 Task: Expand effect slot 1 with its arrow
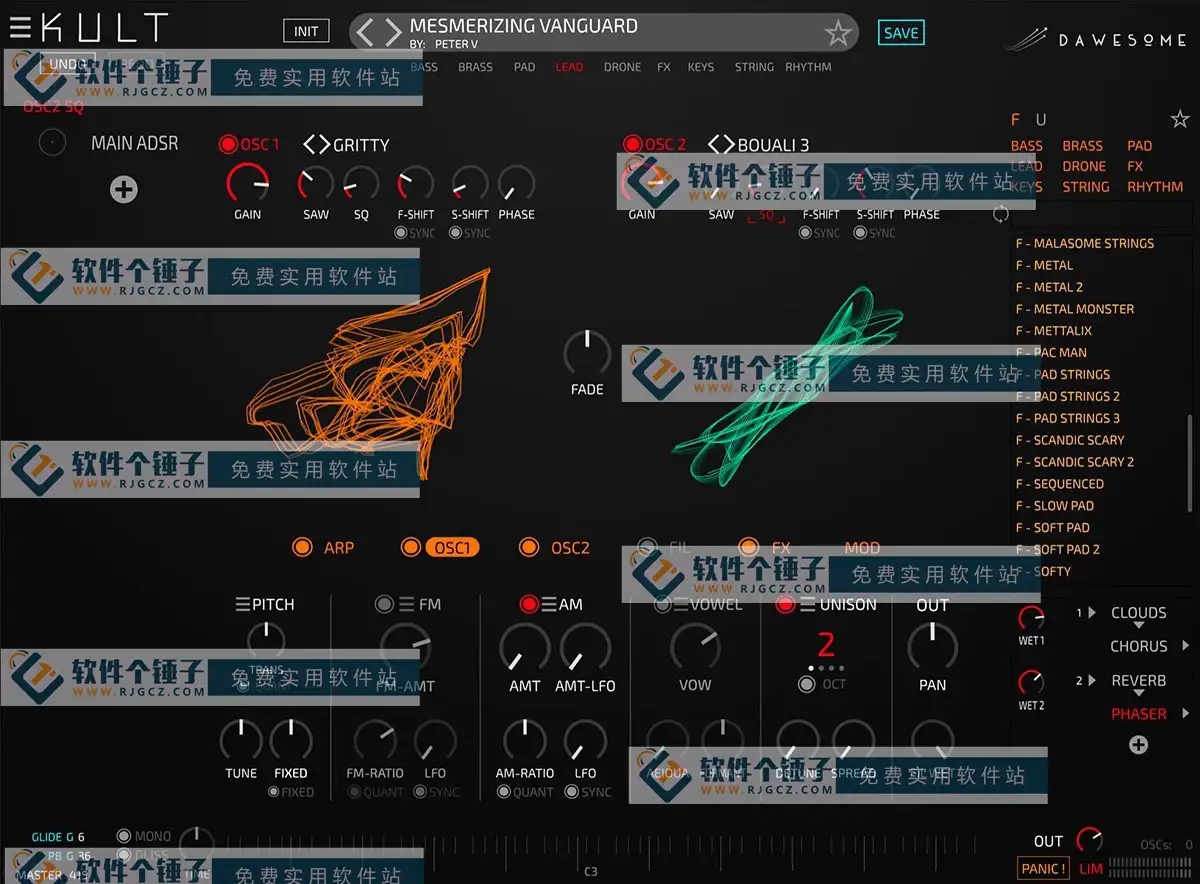(1092, 613)
